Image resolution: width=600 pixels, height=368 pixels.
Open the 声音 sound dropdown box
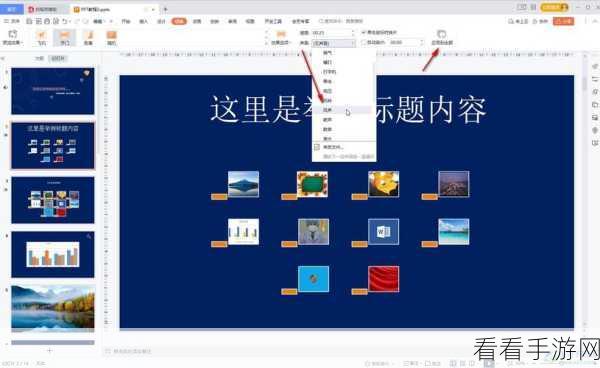tap(334, 43)
